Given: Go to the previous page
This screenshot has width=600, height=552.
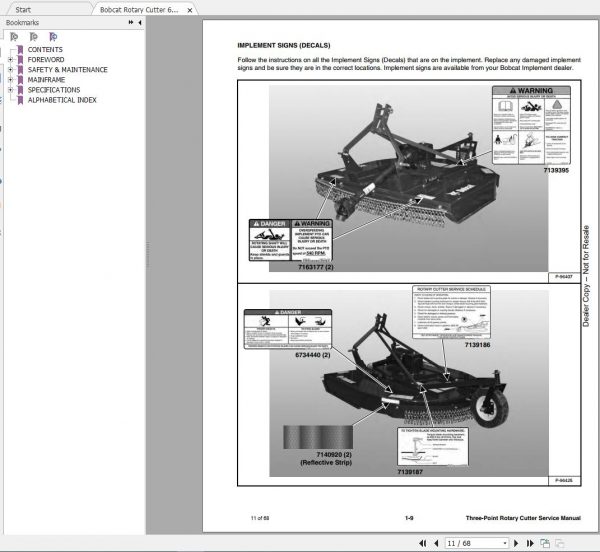Looking at the screenshot, I should 436,543.
